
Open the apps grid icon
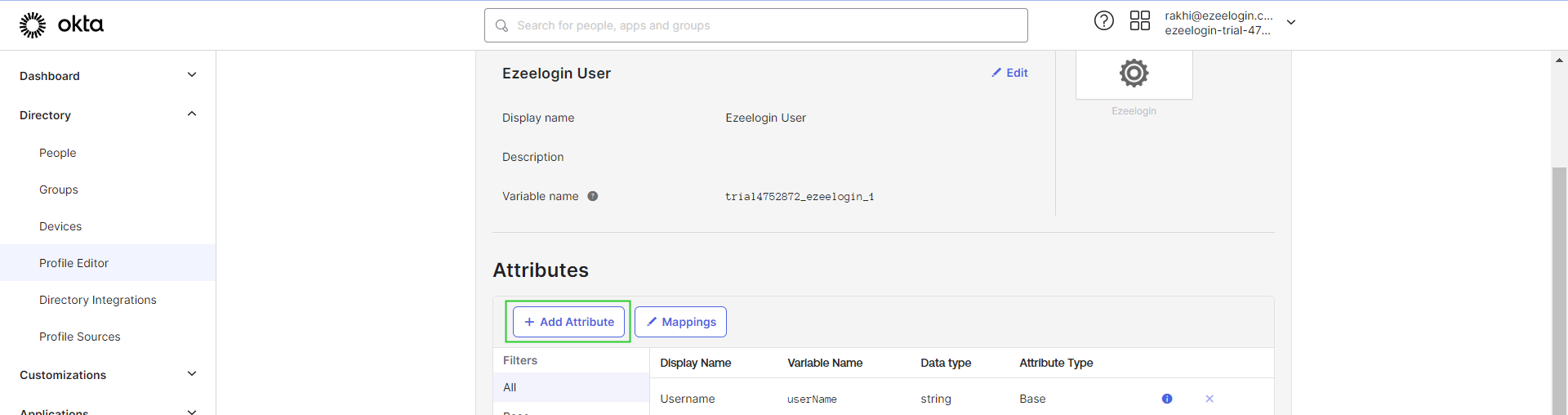pyautogui.click(x=1140, y=20)
